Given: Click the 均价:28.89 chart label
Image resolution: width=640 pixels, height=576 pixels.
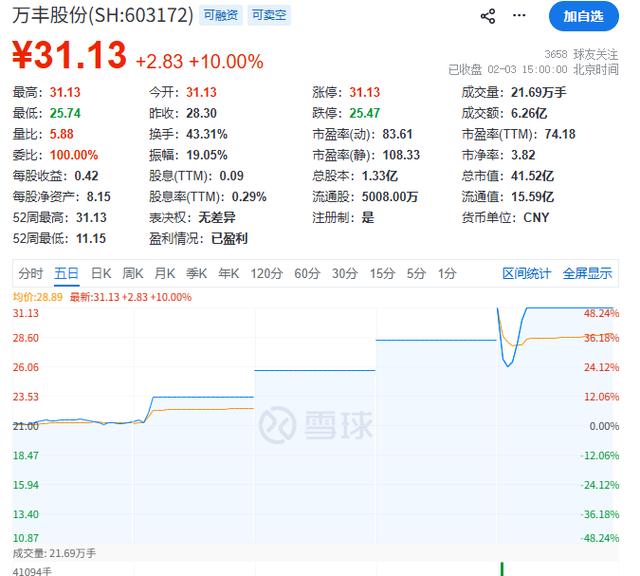Looking at the screenshot, I should pos(38,297).
